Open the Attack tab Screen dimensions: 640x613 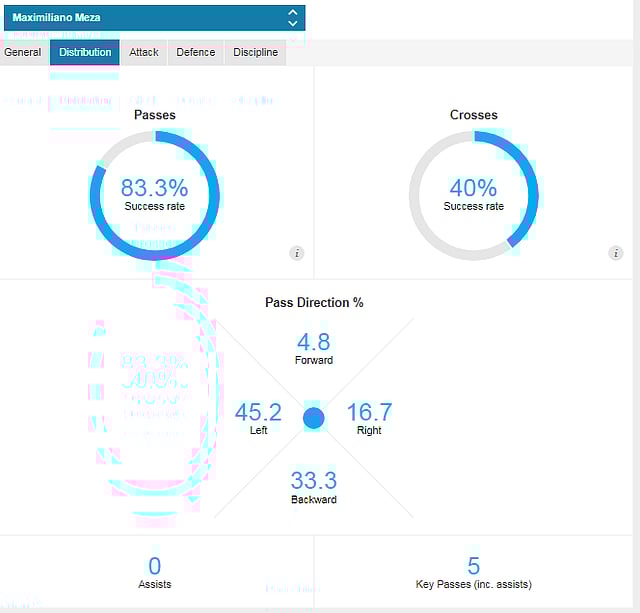point(144,52)
